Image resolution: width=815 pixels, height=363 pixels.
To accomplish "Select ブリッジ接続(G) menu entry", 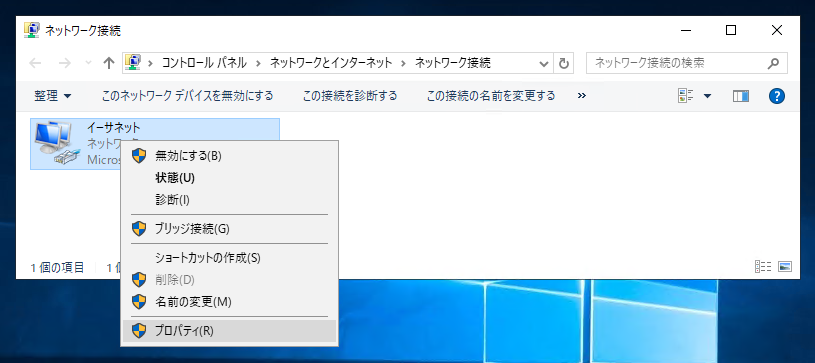I will (x=229, y=228).
